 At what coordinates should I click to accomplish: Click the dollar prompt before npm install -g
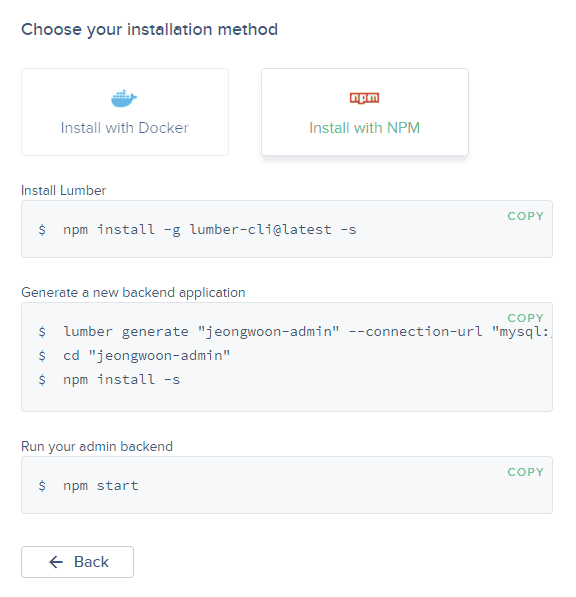tap(42, 230)
